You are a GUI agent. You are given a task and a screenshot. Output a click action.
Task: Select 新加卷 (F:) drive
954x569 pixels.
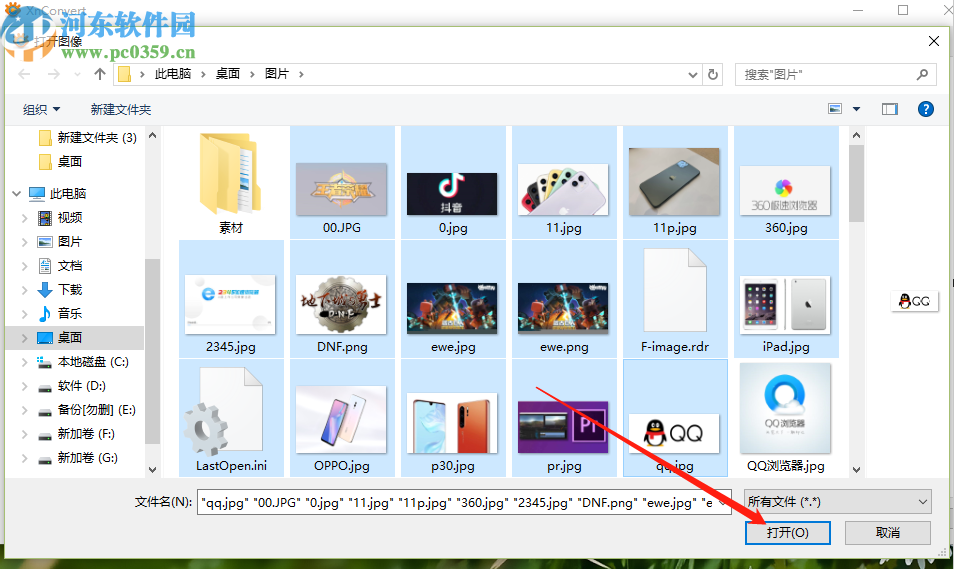(77, 434)
